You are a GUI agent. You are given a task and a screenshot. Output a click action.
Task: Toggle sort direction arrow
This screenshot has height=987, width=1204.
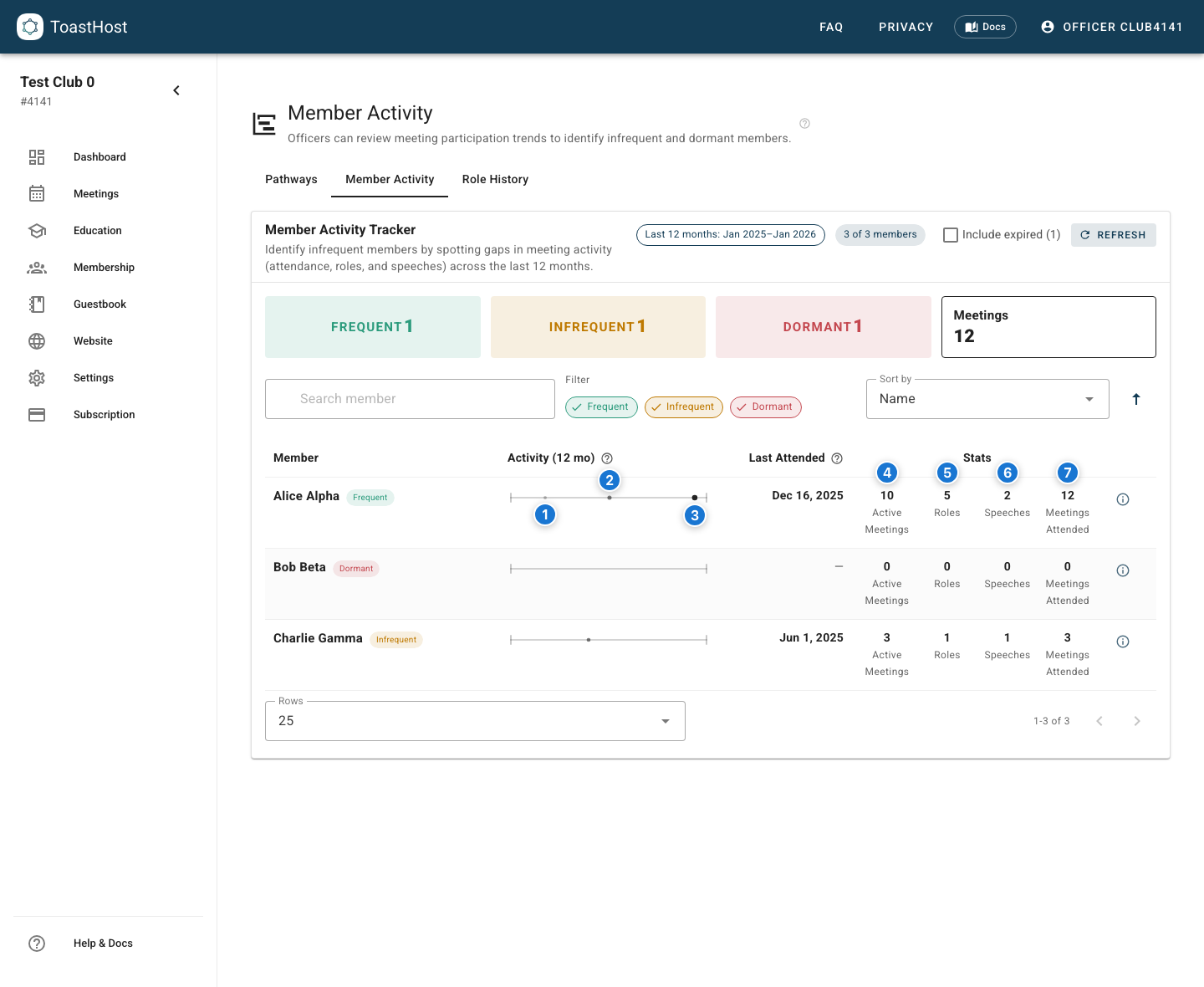pos(1135,399)
